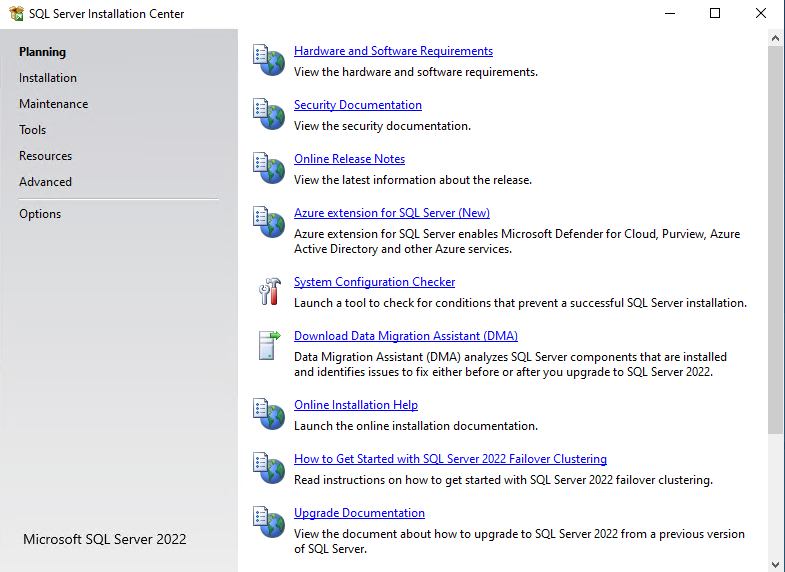Click the scrollbar up arrow
This screenshot has width=785, height=572.
[x=775, y=38]
